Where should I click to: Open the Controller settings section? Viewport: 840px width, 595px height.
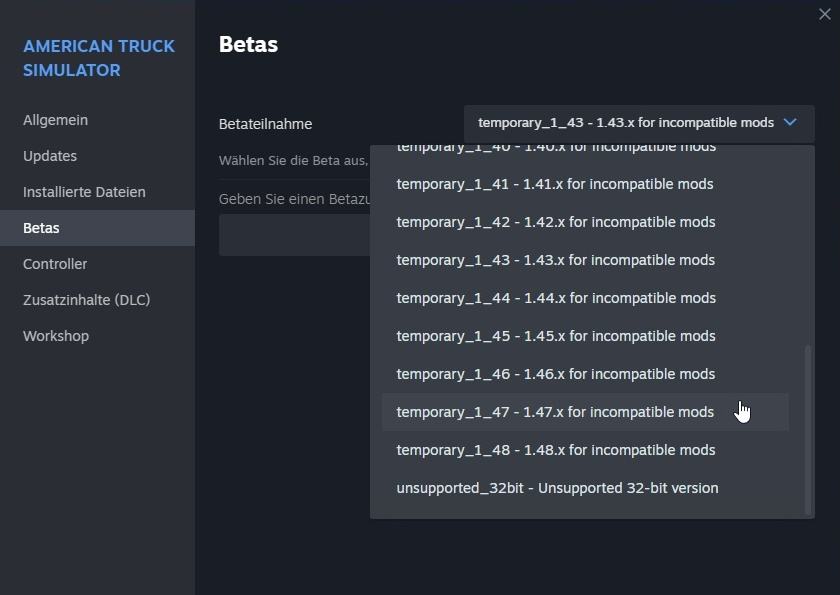(x=55, y=264)
